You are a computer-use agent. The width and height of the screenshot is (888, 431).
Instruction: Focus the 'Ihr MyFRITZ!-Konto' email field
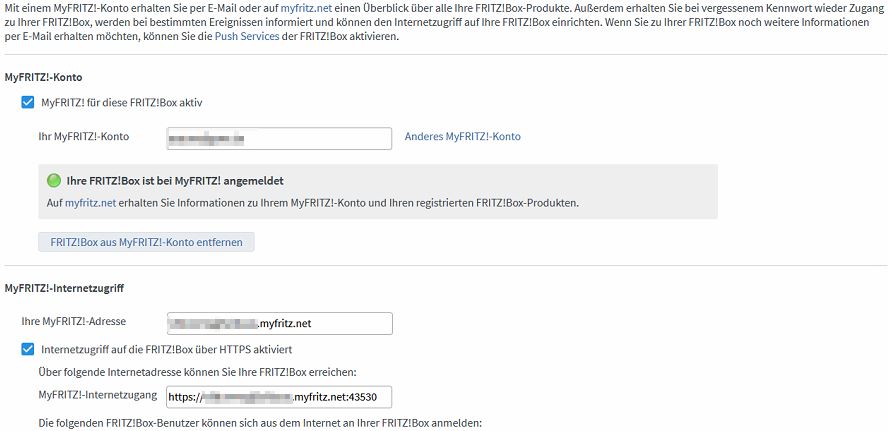279,138
